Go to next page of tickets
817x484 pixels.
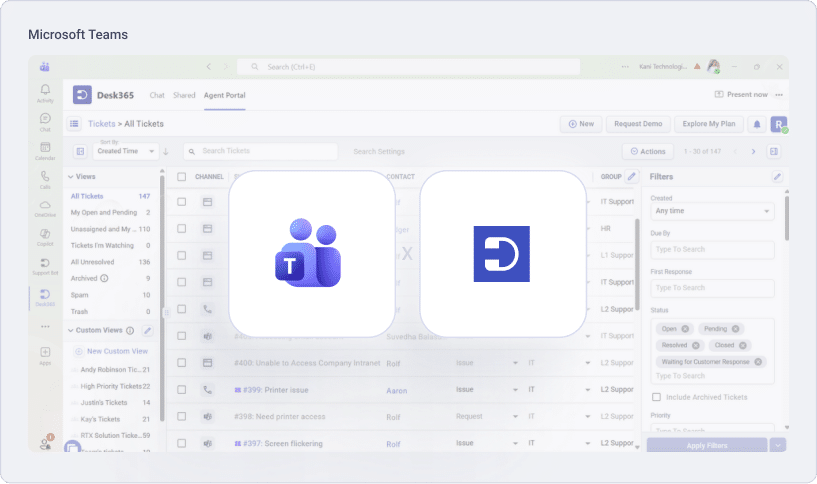(x=753, y=152)
